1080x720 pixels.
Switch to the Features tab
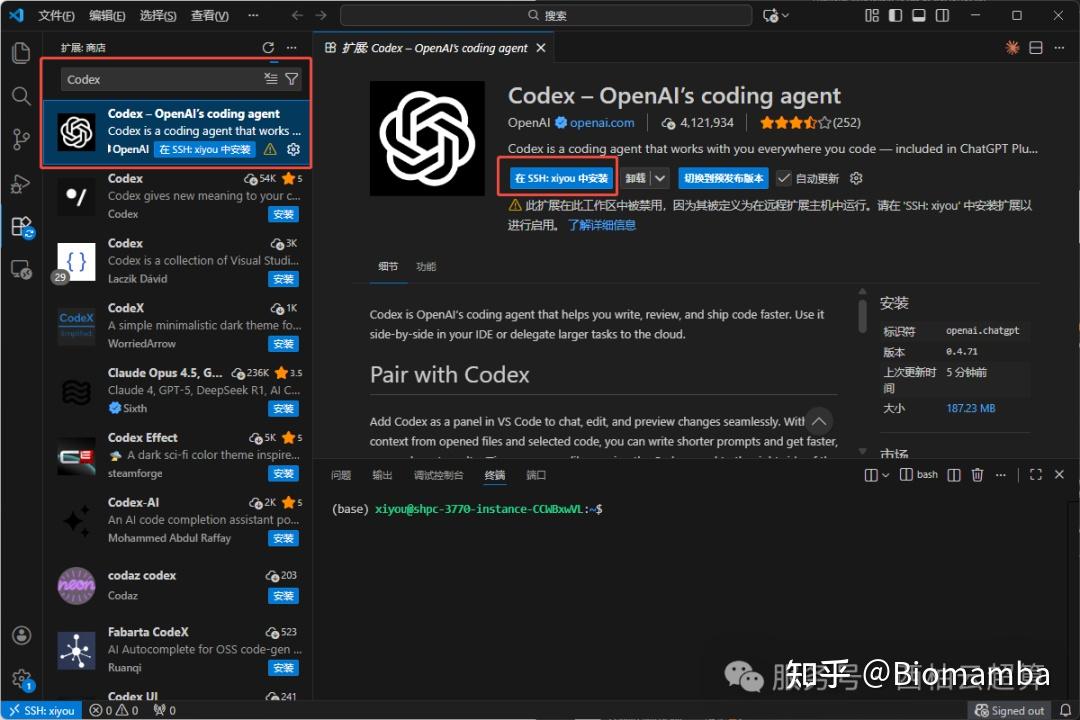426,267
